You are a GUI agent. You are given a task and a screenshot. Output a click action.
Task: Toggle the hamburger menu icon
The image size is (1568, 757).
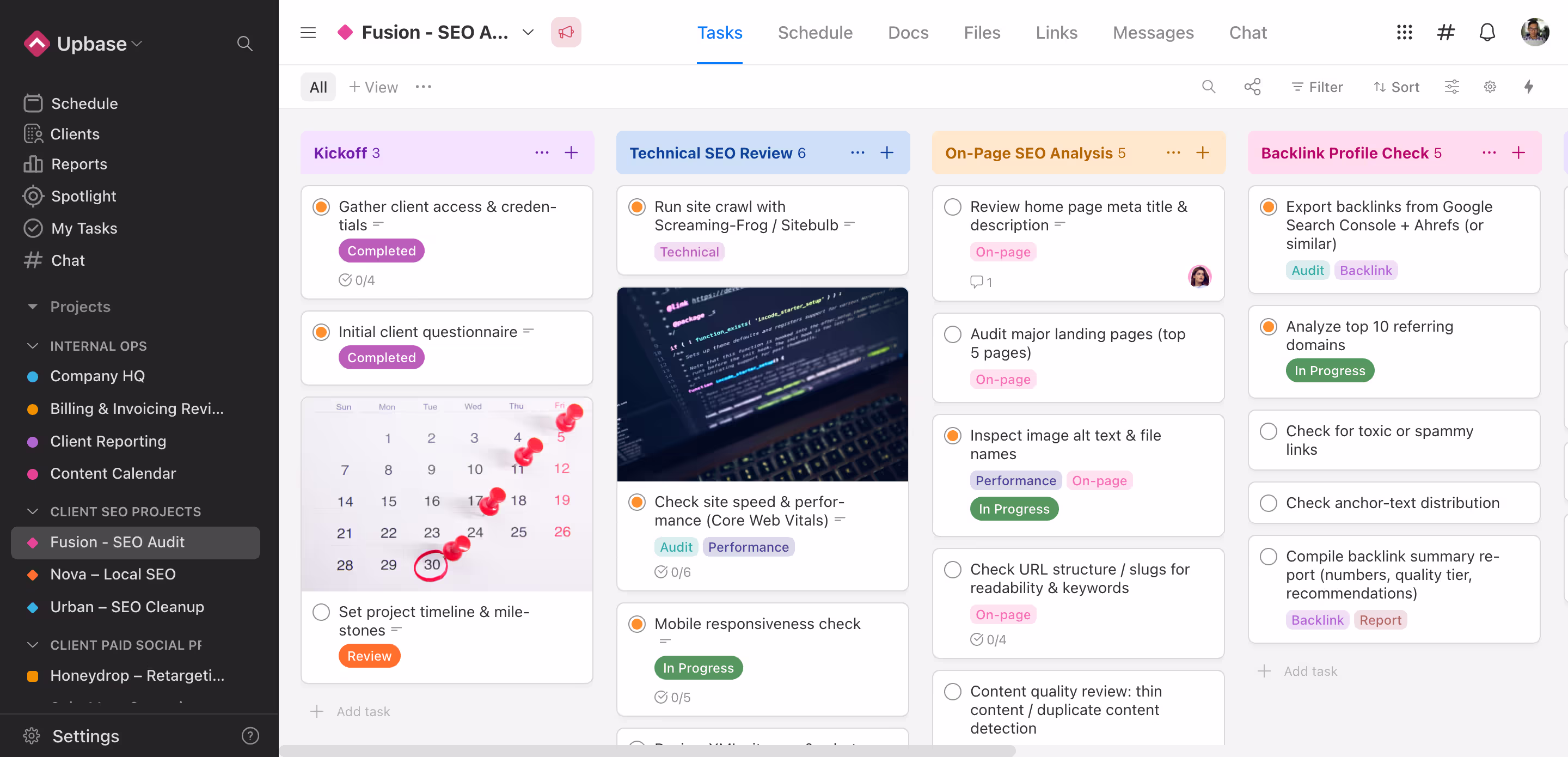point(308,32)
